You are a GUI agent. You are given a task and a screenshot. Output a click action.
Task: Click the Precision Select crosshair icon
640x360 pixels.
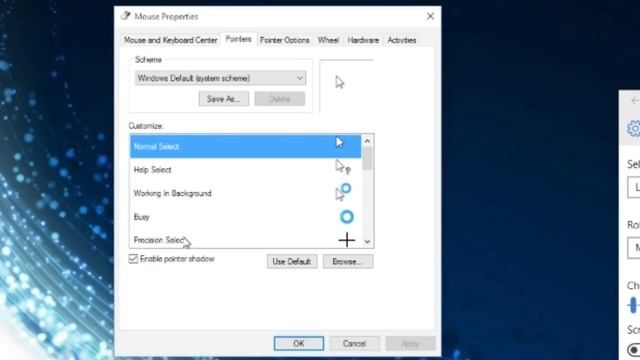tap(347, 240)
